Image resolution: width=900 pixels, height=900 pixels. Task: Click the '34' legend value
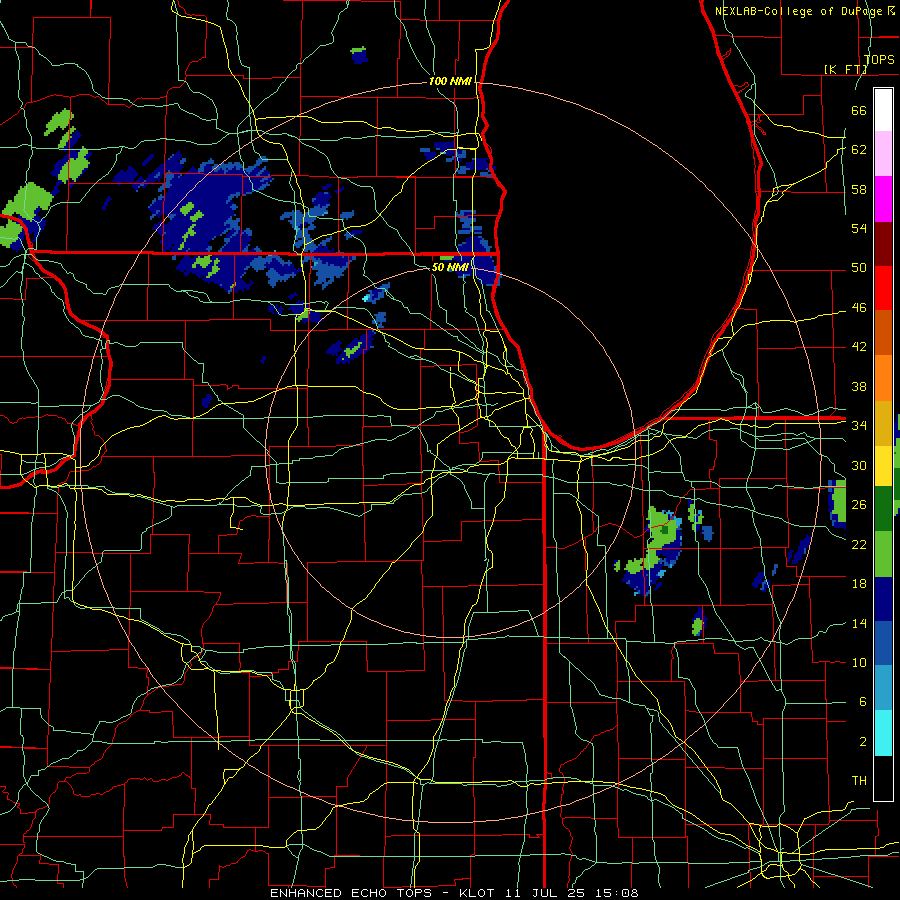point(859,426)
